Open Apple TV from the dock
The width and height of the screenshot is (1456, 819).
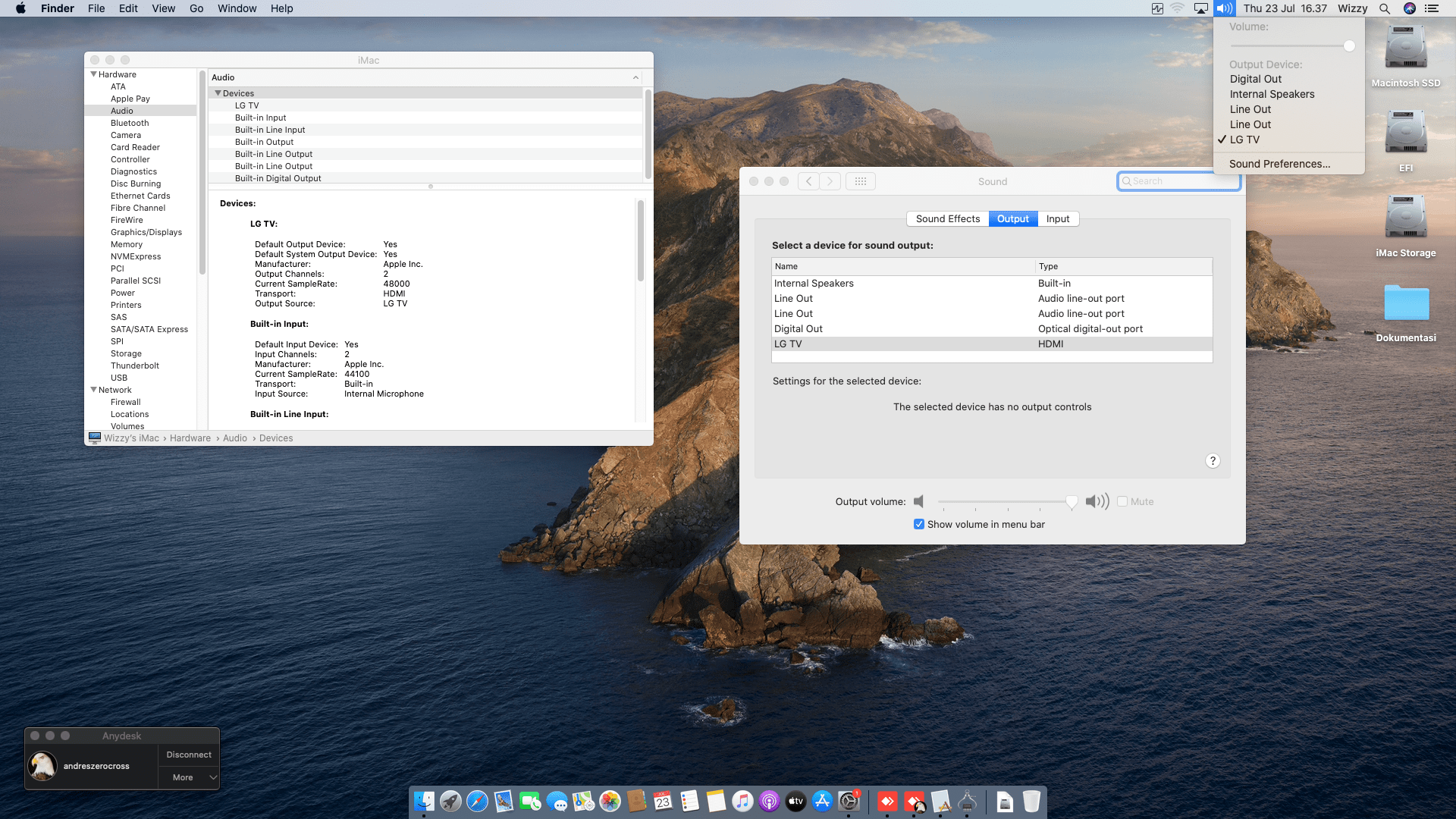pos(795,801)
